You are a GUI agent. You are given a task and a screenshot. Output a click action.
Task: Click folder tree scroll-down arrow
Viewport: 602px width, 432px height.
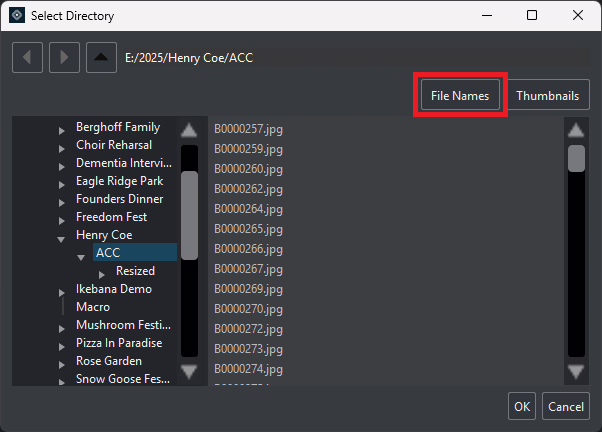tap(189, 371)
